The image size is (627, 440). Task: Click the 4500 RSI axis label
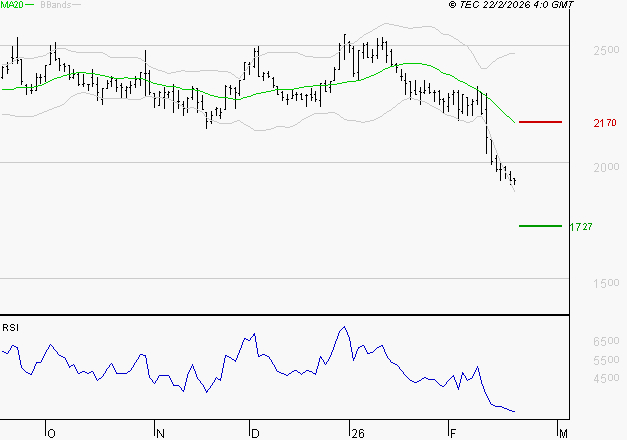(x=606, y=378)
